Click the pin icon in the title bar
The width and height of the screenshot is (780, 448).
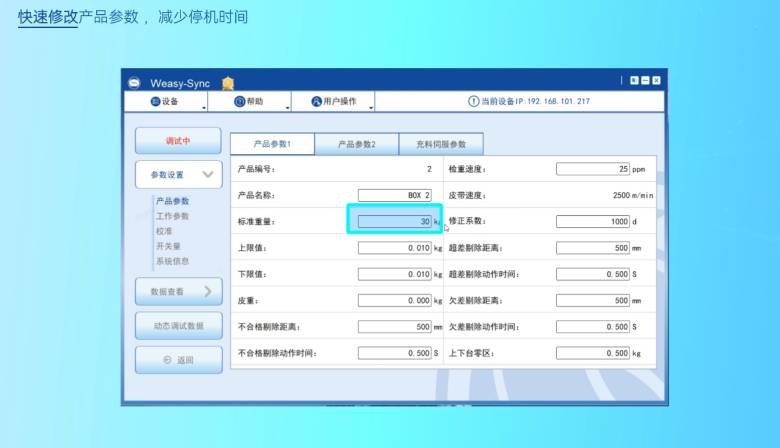click(634, 80)
